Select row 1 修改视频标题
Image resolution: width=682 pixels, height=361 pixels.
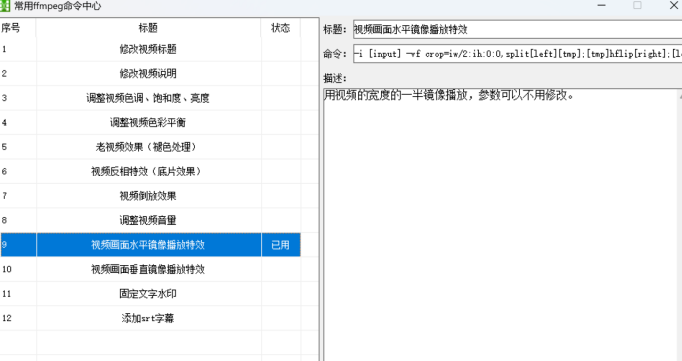coord(150,49)
